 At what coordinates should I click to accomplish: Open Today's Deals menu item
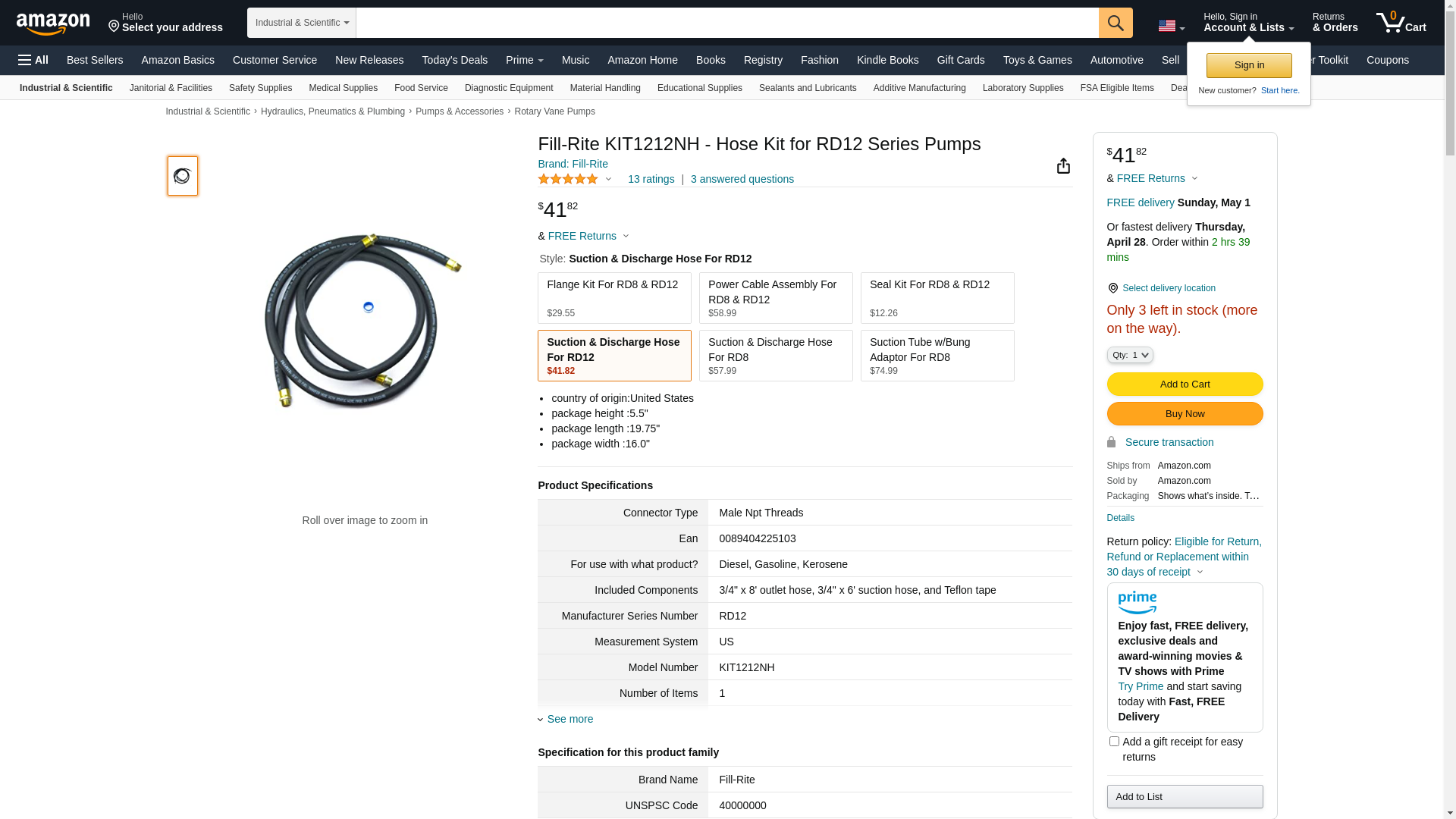[x=454, y=60]
